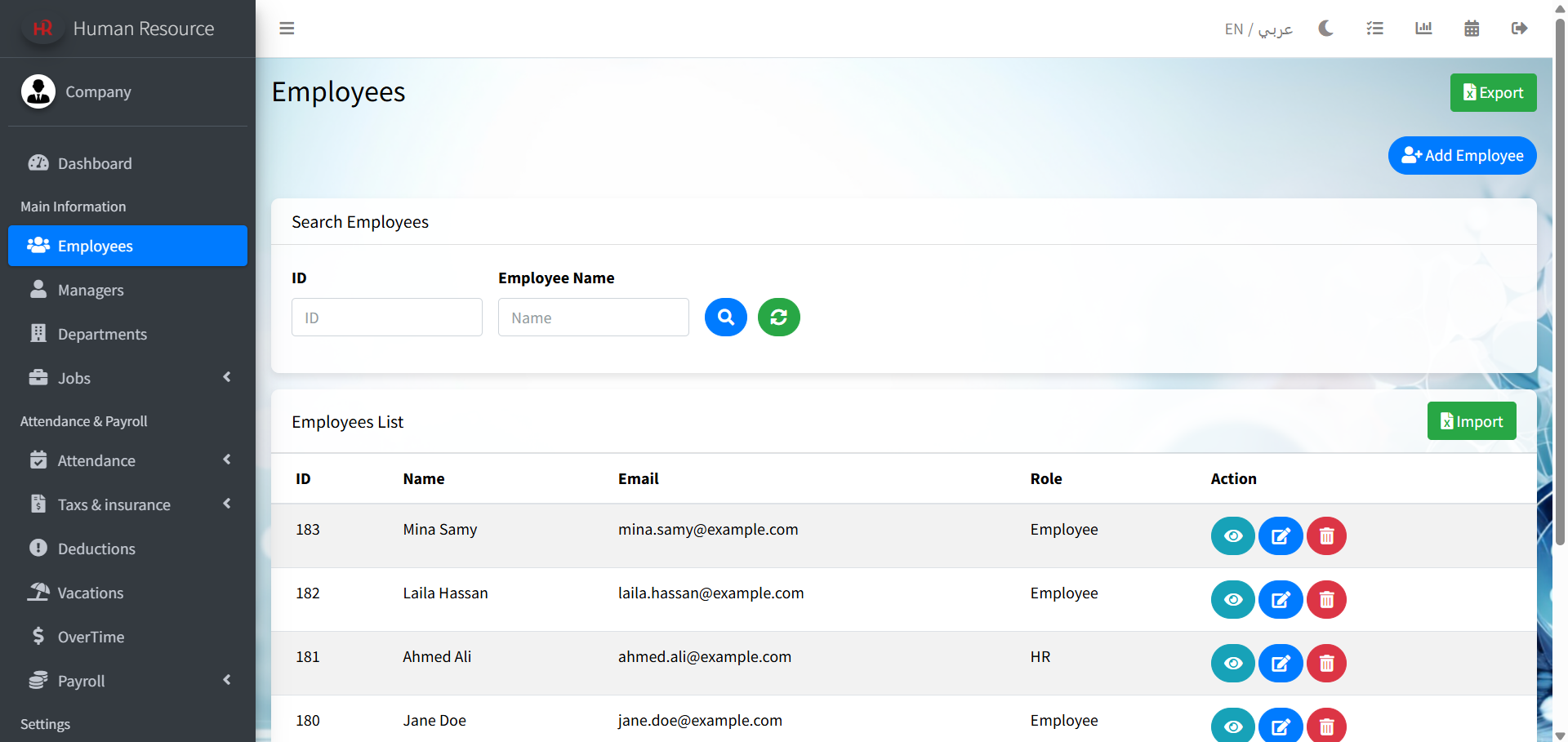Focus the Employee Name search field

click(x=594, y=318)
